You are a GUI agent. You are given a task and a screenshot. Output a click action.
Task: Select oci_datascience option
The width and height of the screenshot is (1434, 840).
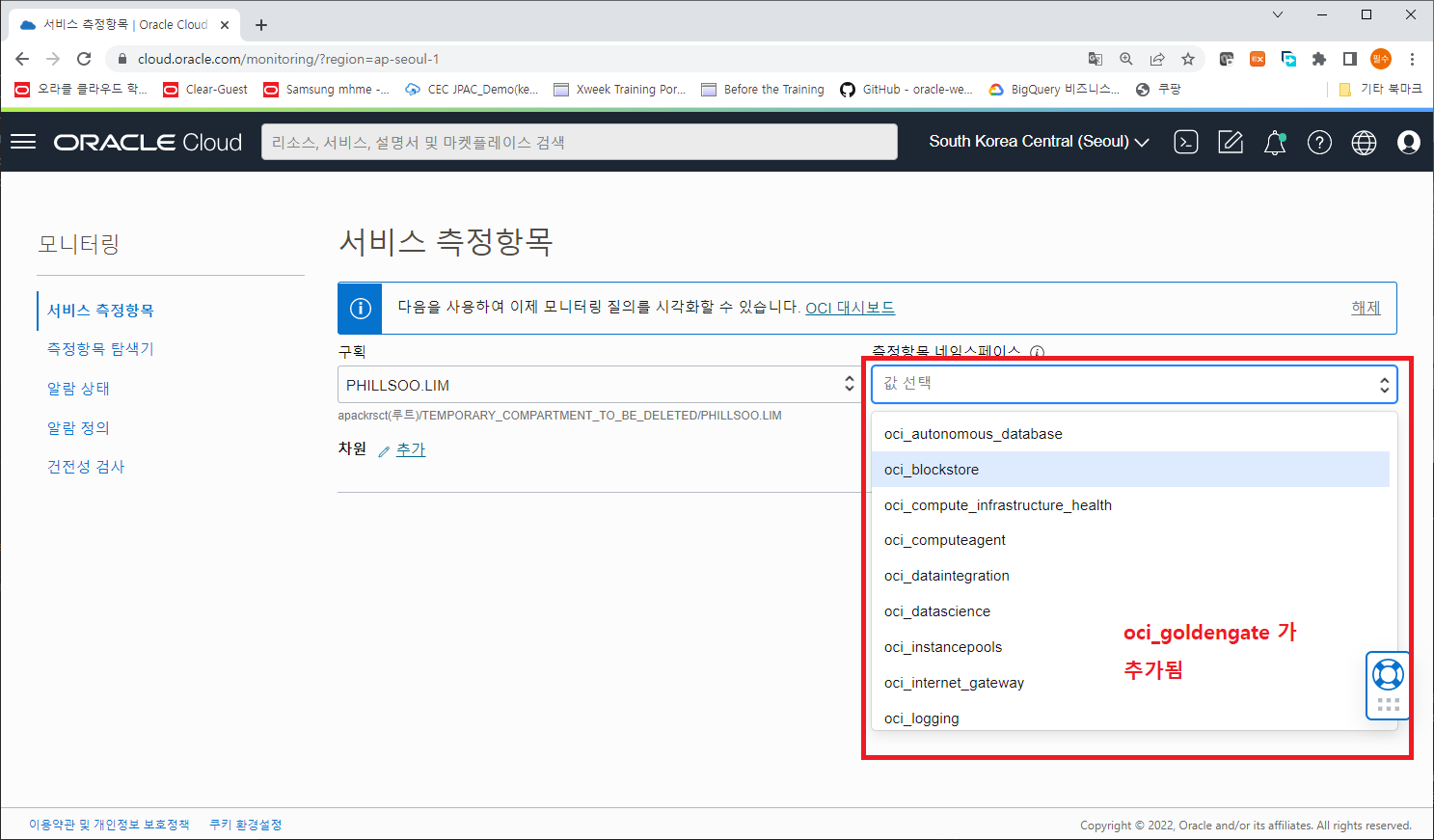pos(1130,611)
